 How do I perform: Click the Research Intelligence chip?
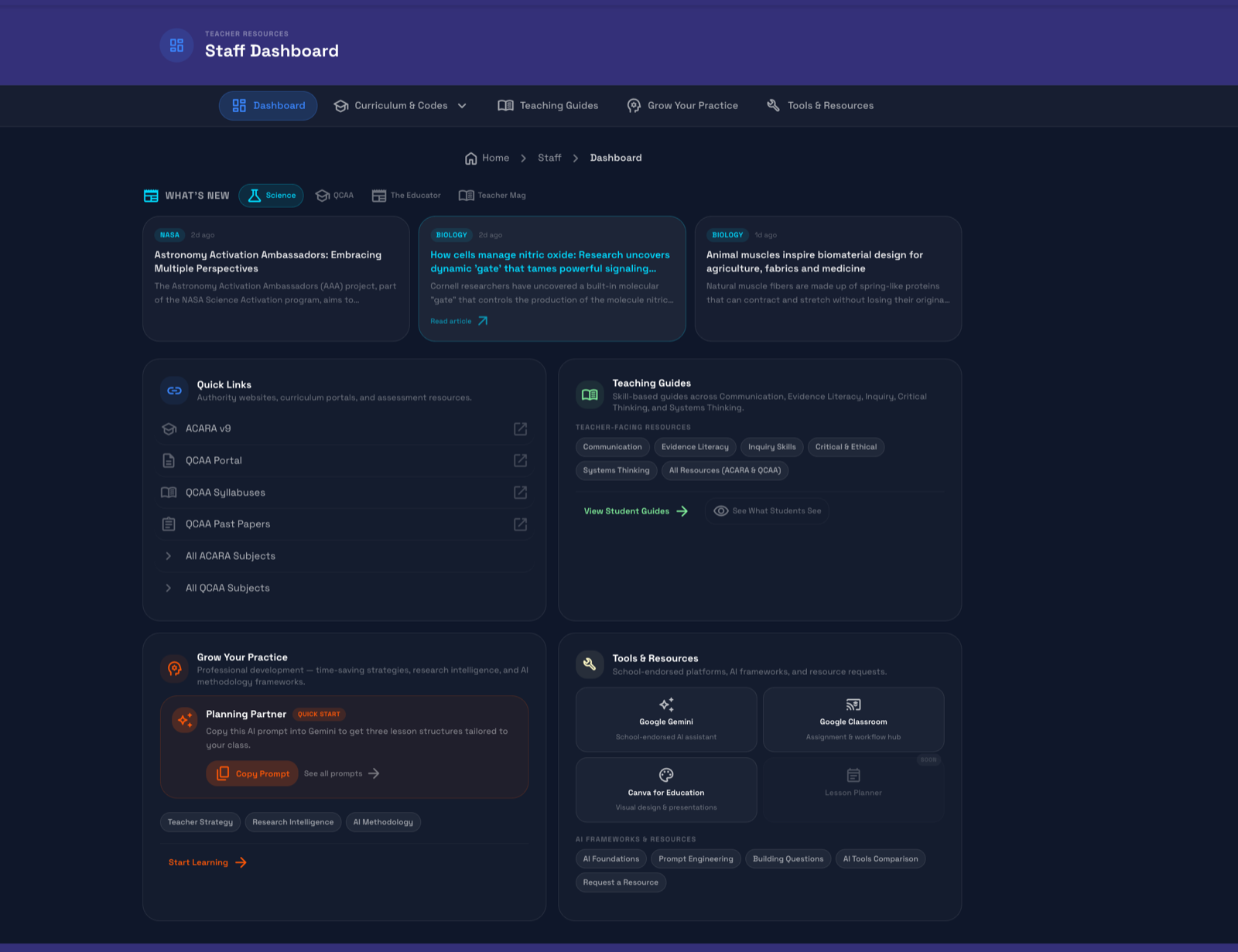293,822
